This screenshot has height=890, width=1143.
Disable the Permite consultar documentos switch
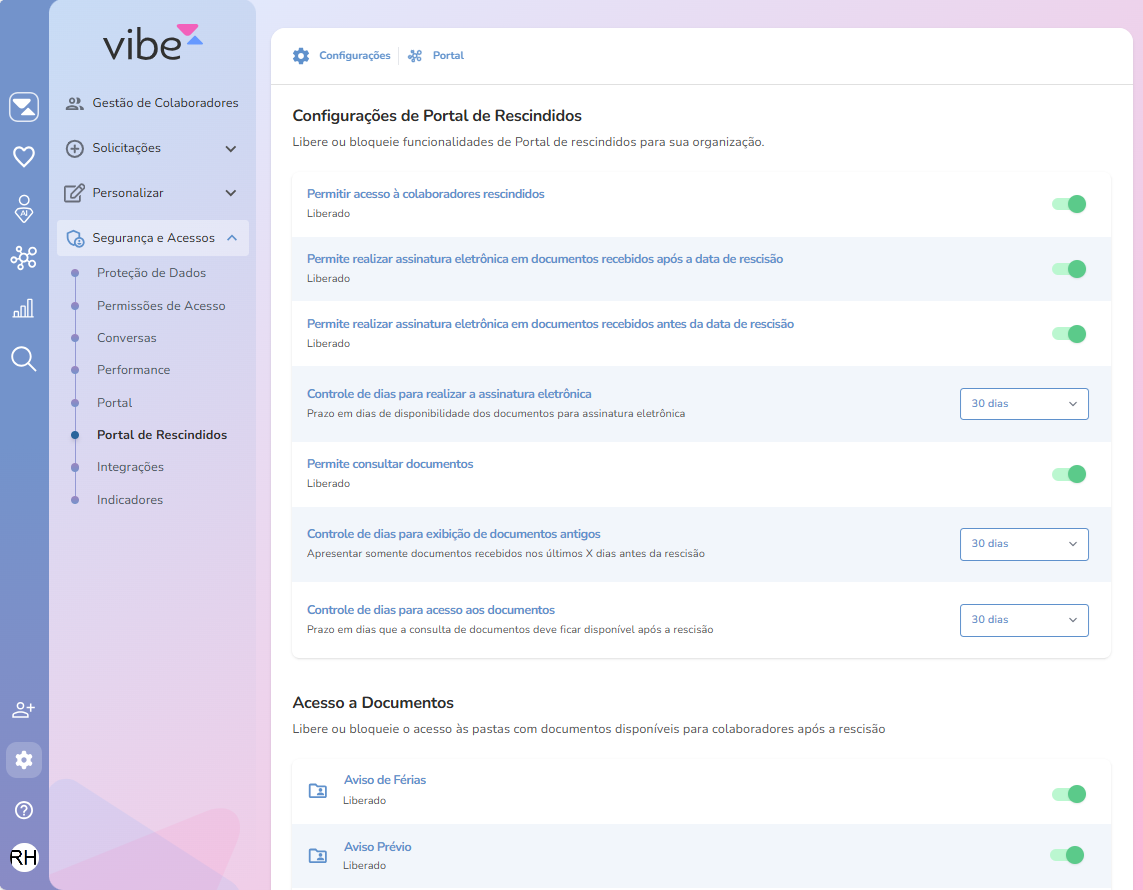coord(1068,474)
